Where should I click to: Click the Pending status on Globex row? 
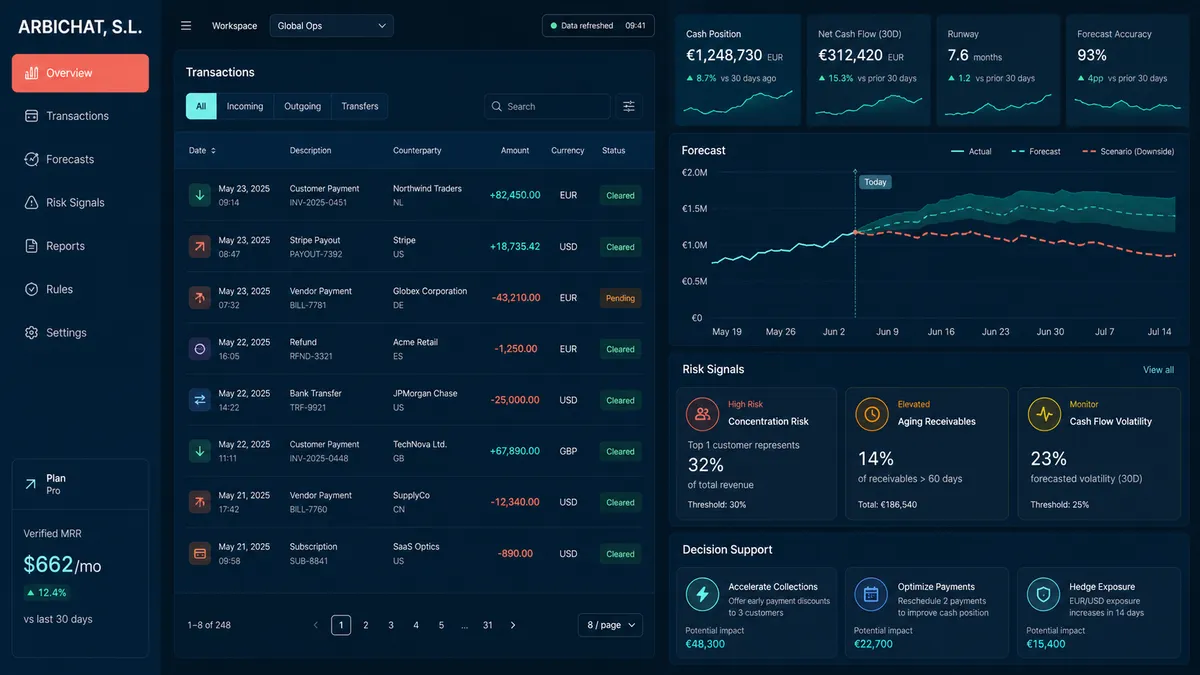click(x=620, y=298)
